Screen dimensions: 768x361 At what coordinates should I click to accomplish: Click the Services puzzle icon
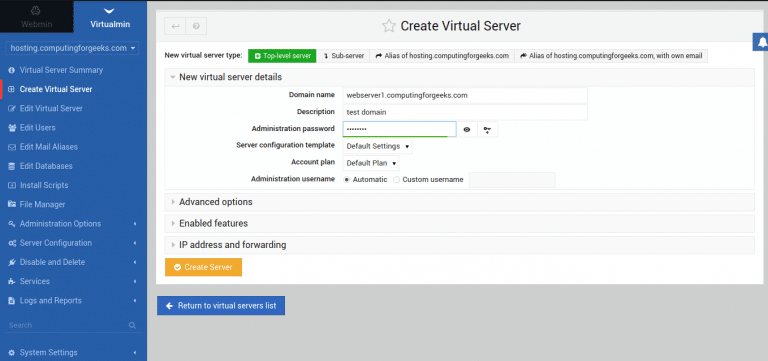click(x=12, y=281)
